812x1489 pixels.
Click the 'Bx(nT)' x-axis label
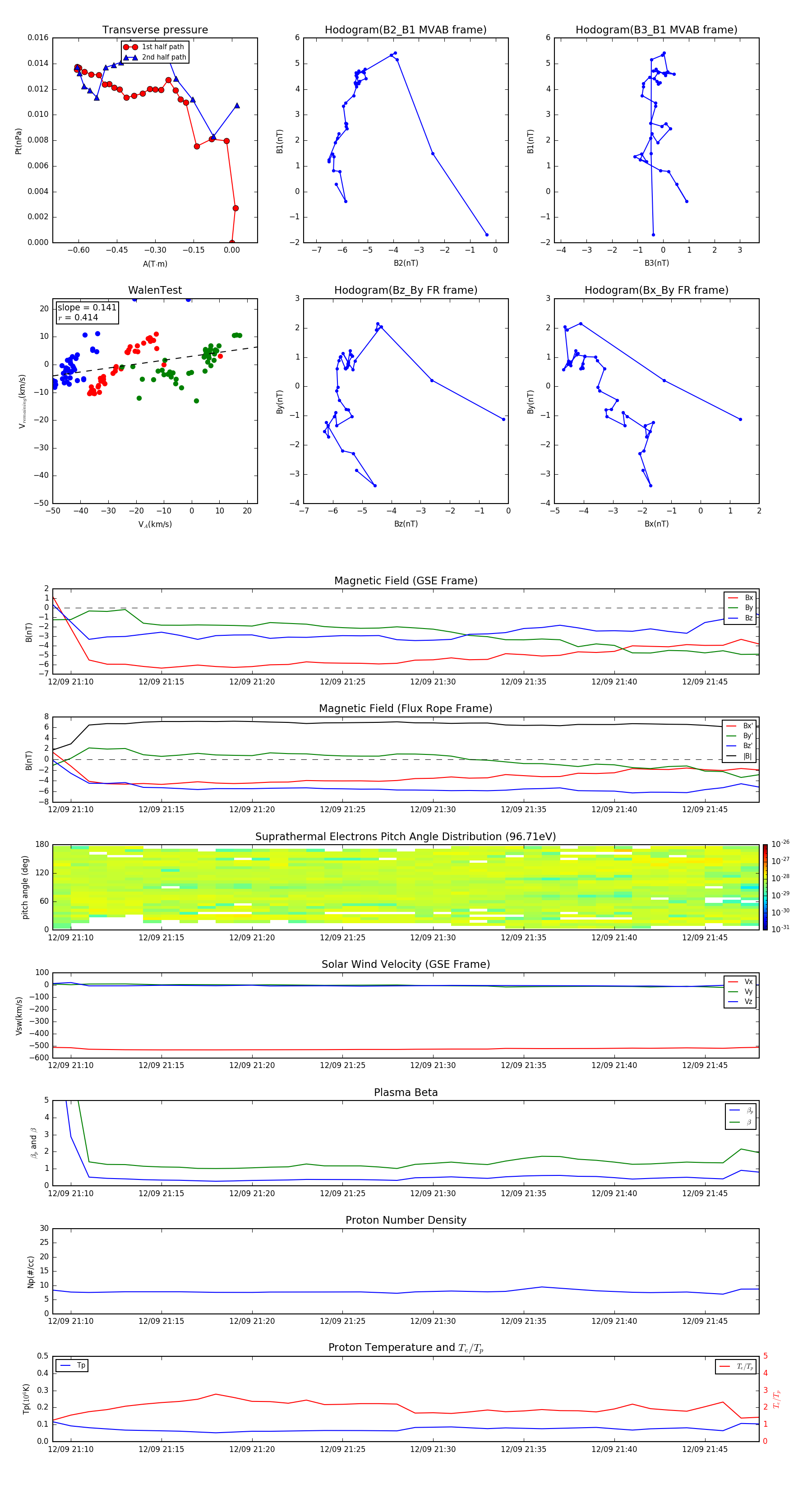[x=656, y=524]
